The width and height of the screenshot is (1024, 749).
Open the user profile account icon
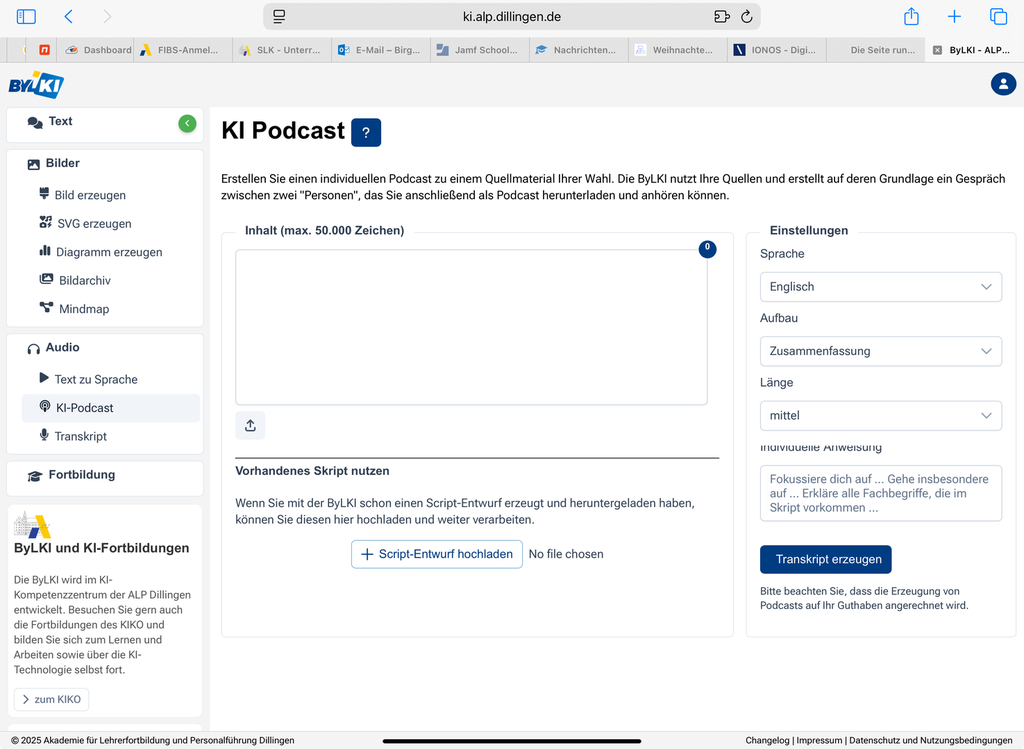point(1003,84)
